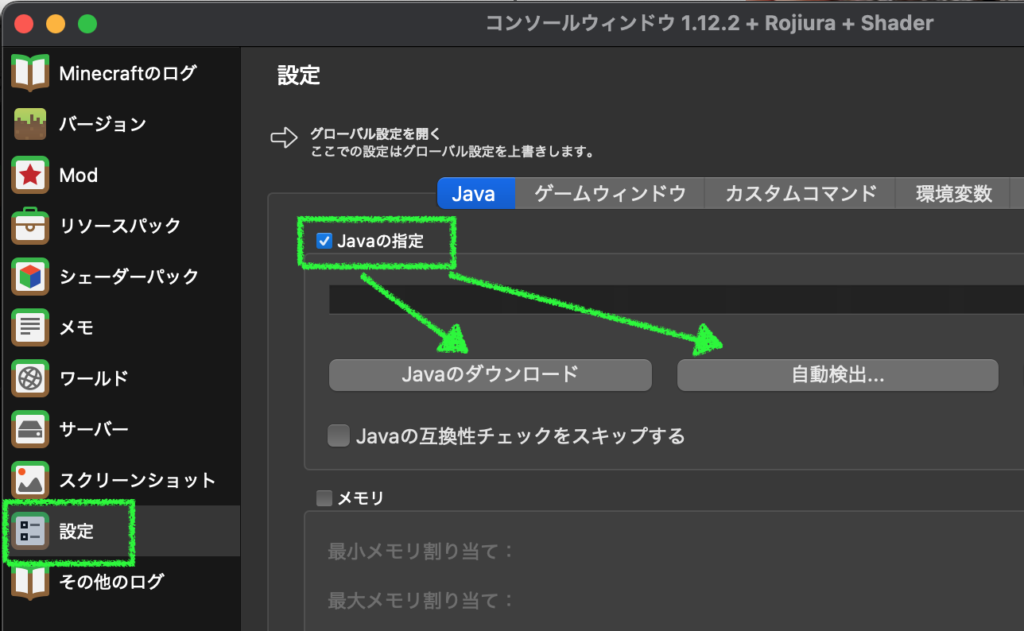Go to the 環境変数 tab
This screenshot has width=1024, height=631.
(x=953, y=193)
